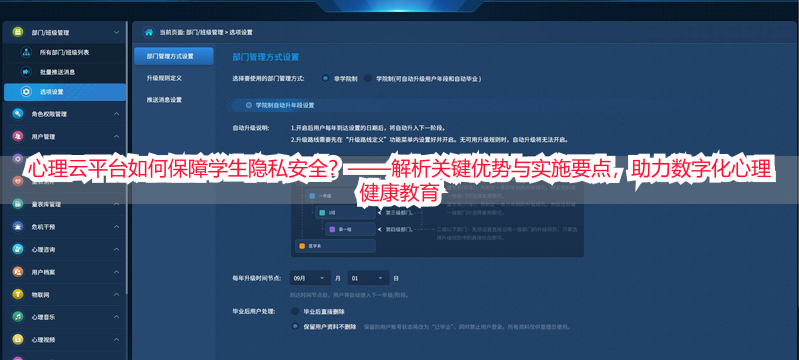Open the 01 day dropdown

pos(368,278)
